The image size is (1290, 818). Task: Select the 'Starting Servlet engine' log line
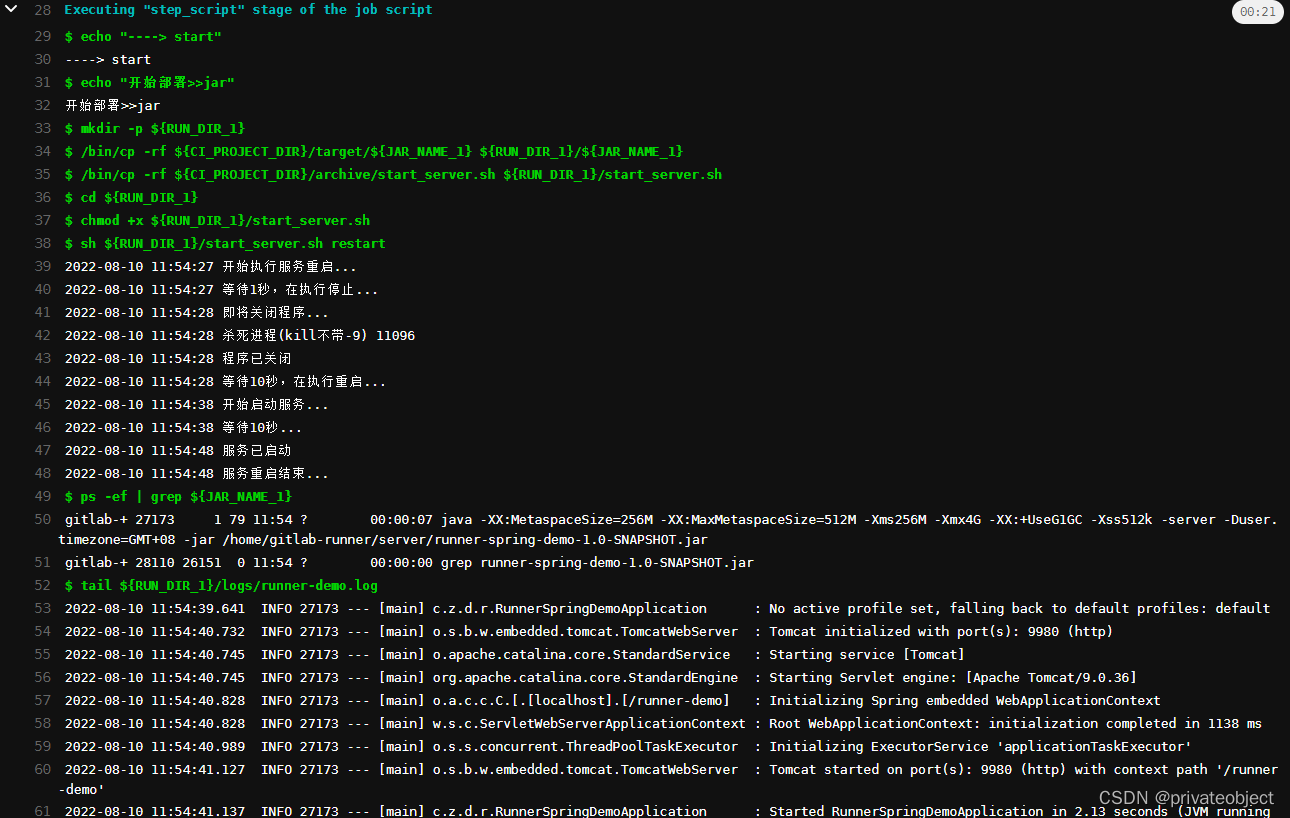point(600,677)
